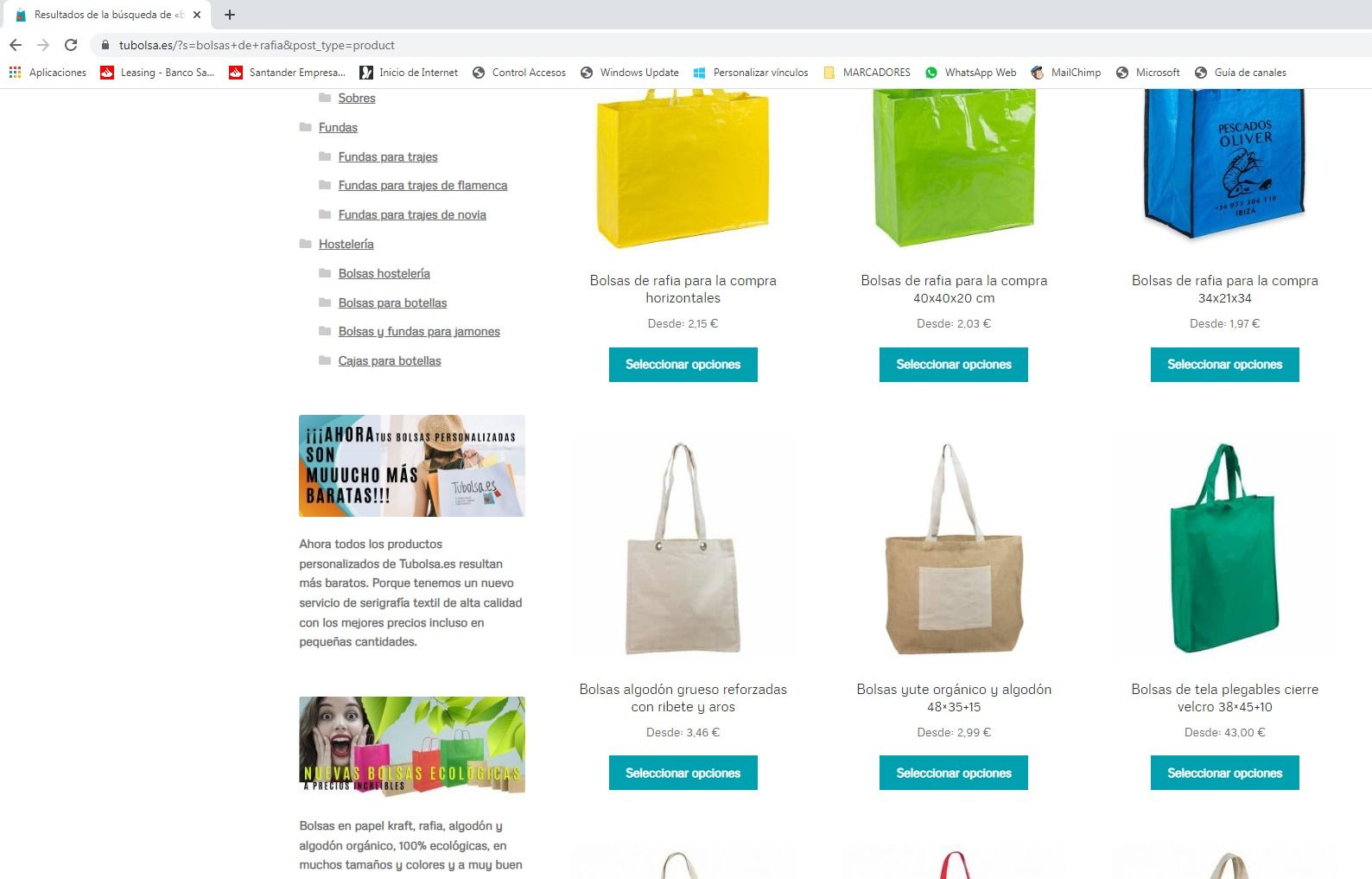Open the WhatsApp Web bookmark
Image resolution: width=1372 pixels, height=879 pixels.
click(970, 73)
